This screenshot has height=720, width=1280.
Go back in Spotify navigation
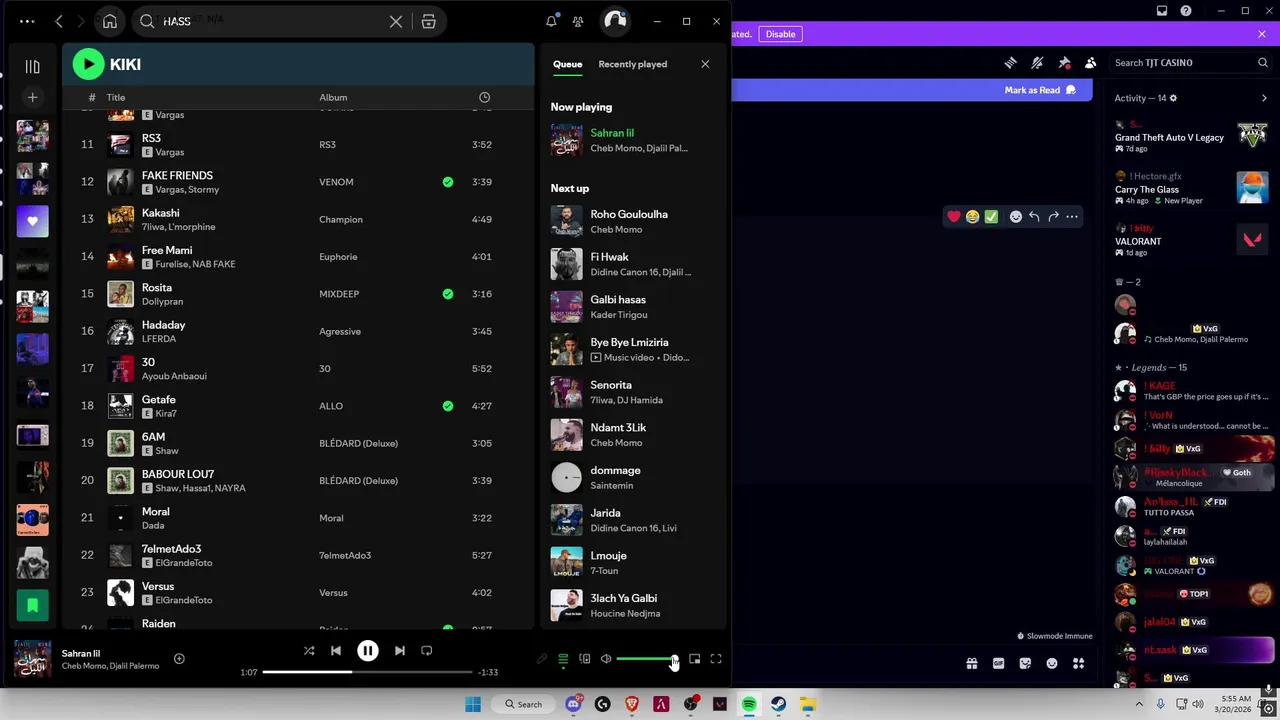[59, 21]
